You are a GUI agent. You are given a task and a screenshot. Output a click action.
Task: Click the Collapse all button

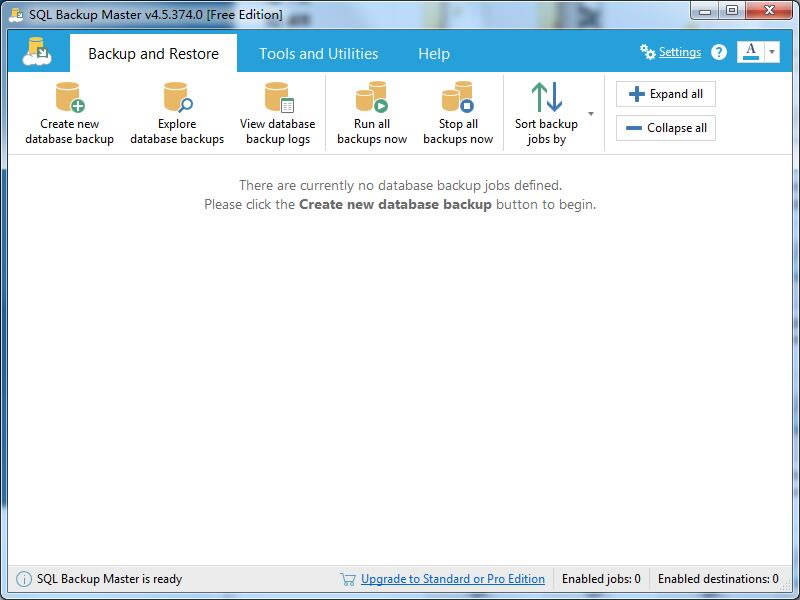tap(665, 128)
